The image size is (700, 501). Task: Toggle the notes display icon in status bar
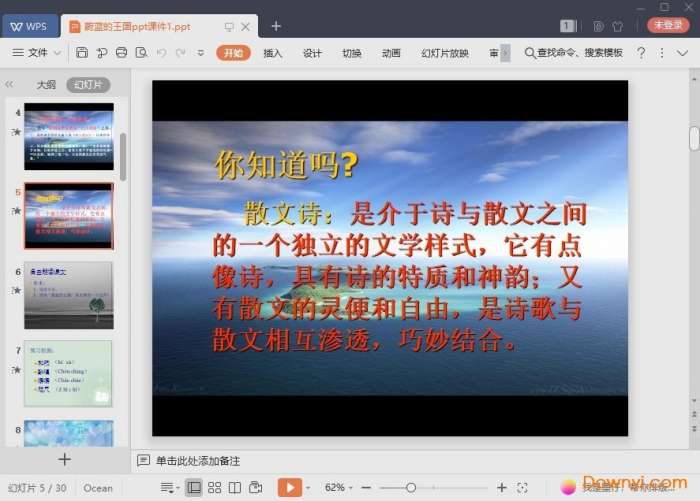point(169,488)
